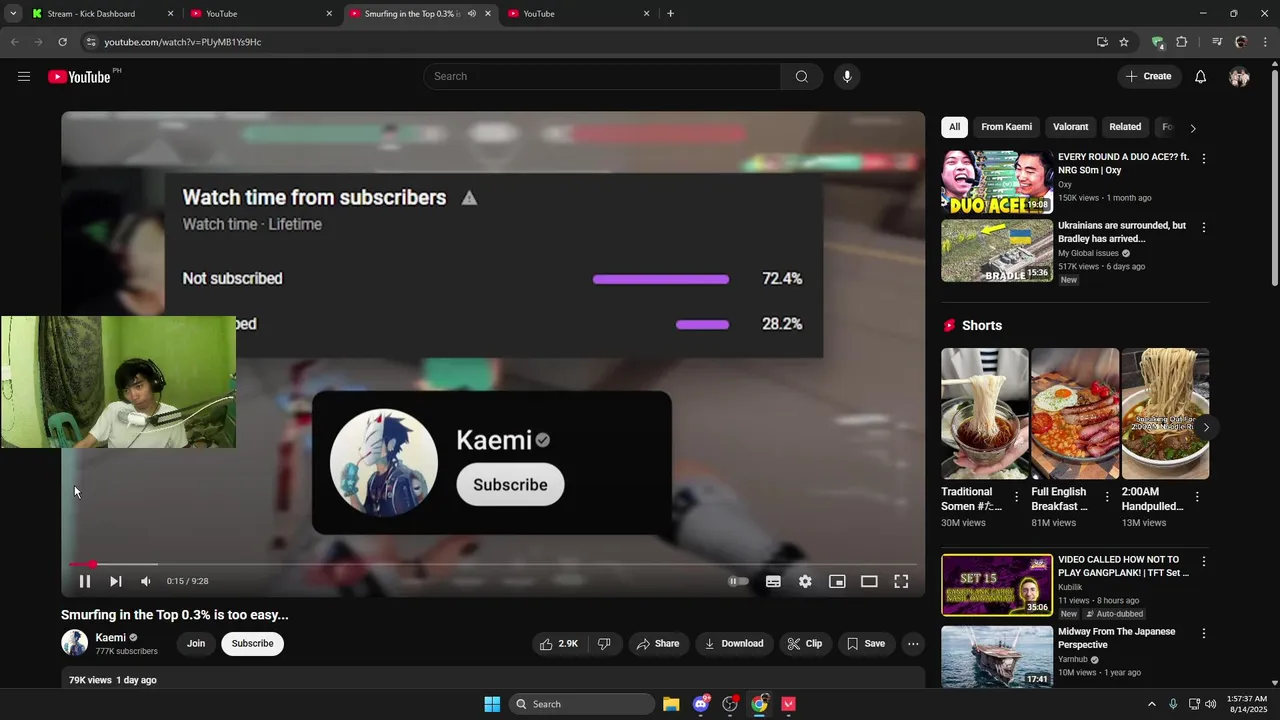The image size is (1280, 720).
Task: Open Full English Breakfast short
Action: [x=1075, y=414]
